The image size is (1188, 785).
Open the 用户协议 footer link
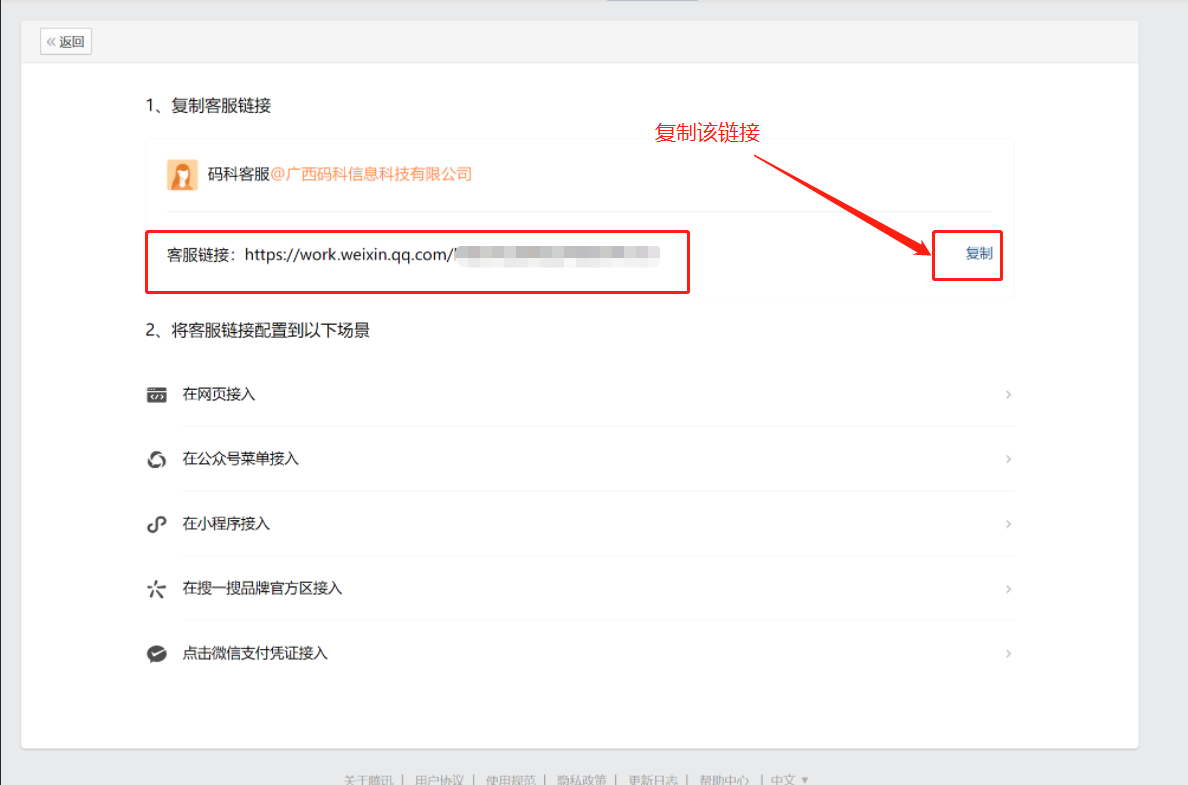(x=439, y=780)
